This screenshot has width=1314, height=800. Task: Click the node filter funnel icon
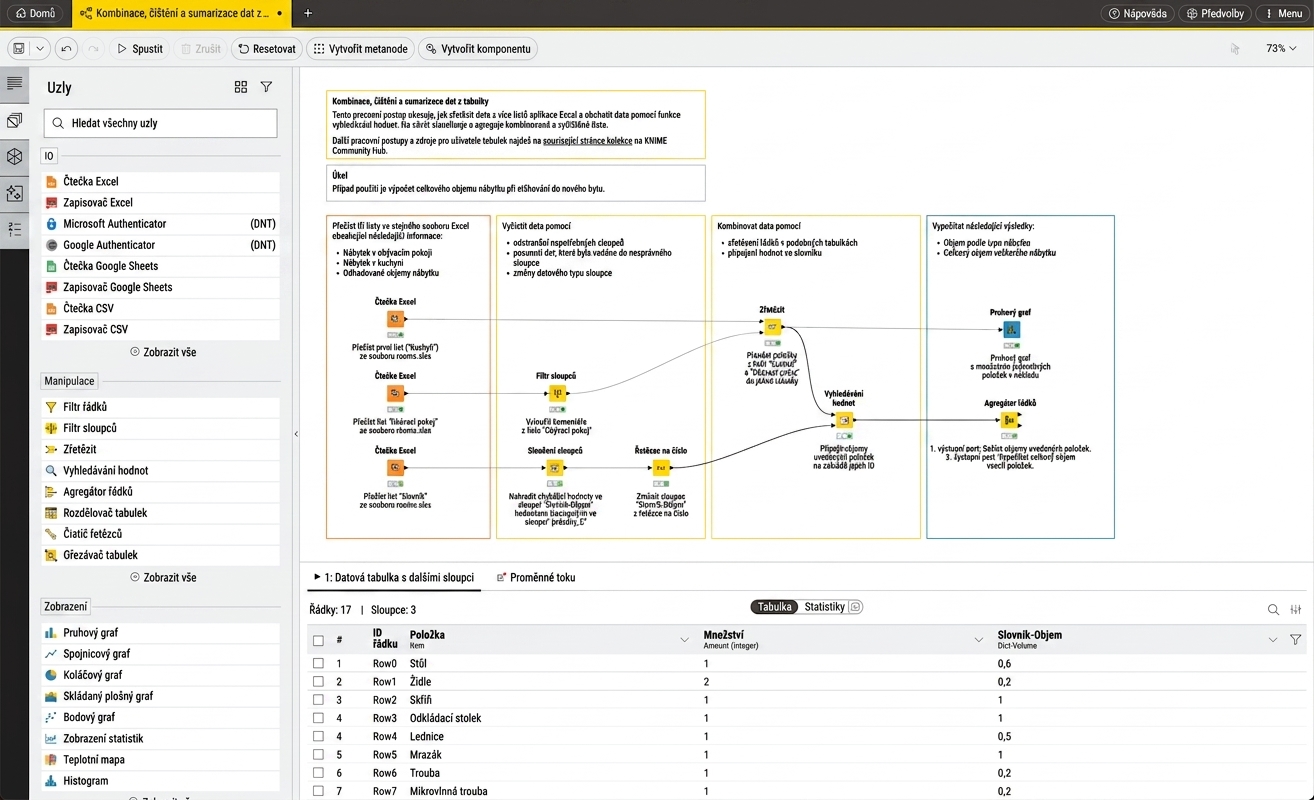266,87
